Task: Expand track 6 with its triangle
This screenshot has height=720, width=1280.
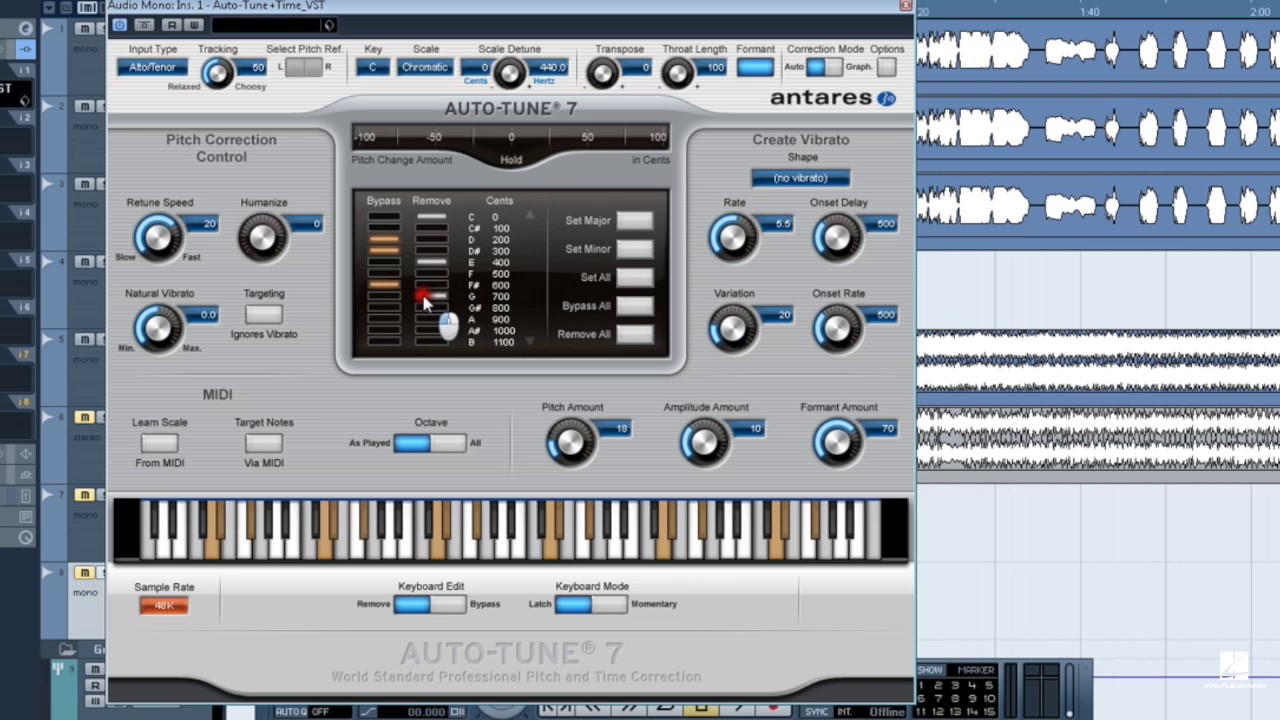Action: click(46, 416)
